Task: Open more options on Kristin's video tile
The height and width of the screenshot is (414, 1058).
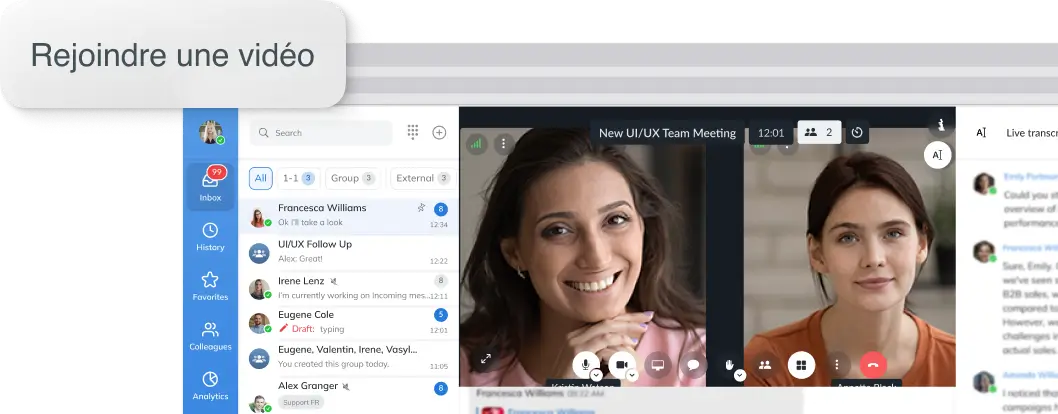Action: click(x=503, y=143)
